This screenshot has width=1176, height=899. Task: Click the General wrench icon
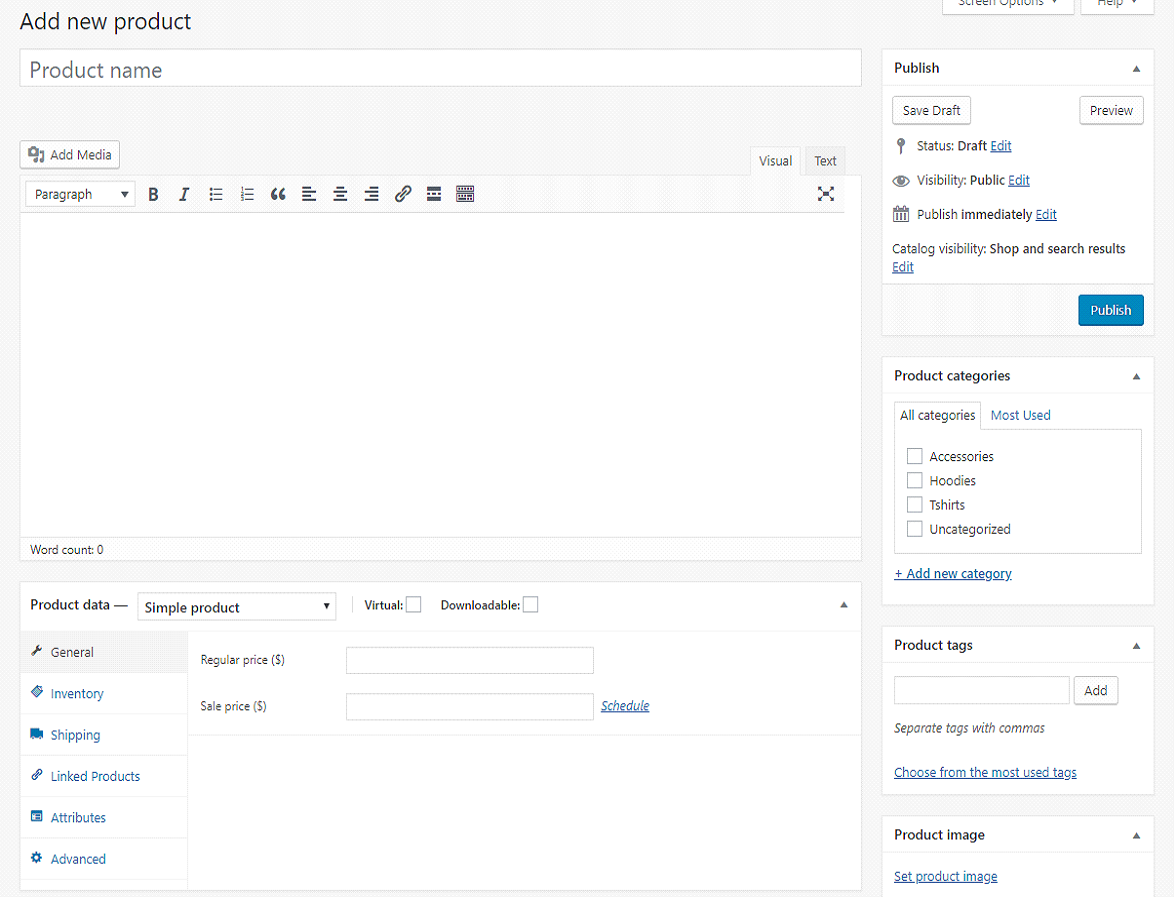[36, 651]
